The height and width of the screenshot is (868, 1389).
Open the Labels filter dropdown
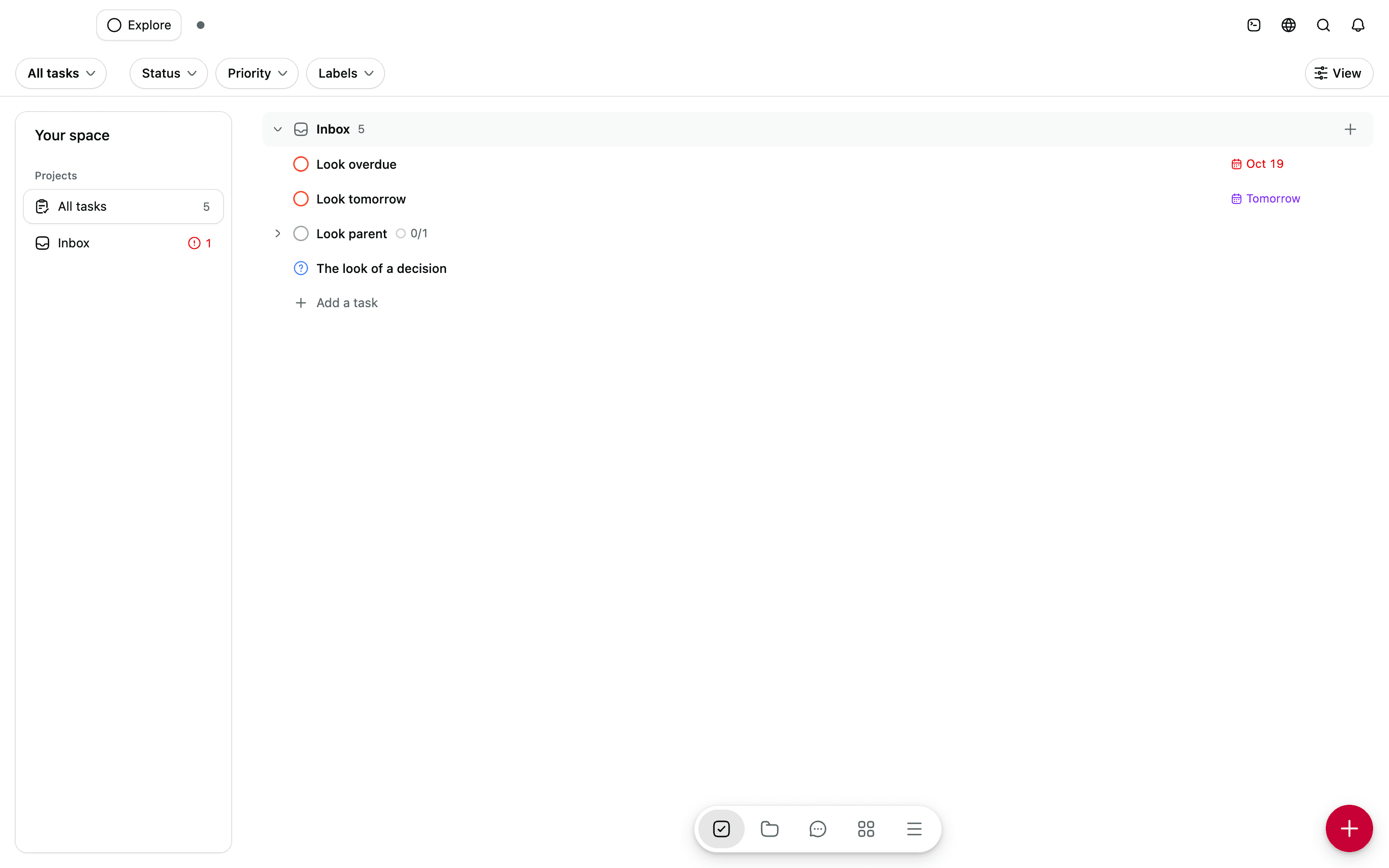(345, 73)
